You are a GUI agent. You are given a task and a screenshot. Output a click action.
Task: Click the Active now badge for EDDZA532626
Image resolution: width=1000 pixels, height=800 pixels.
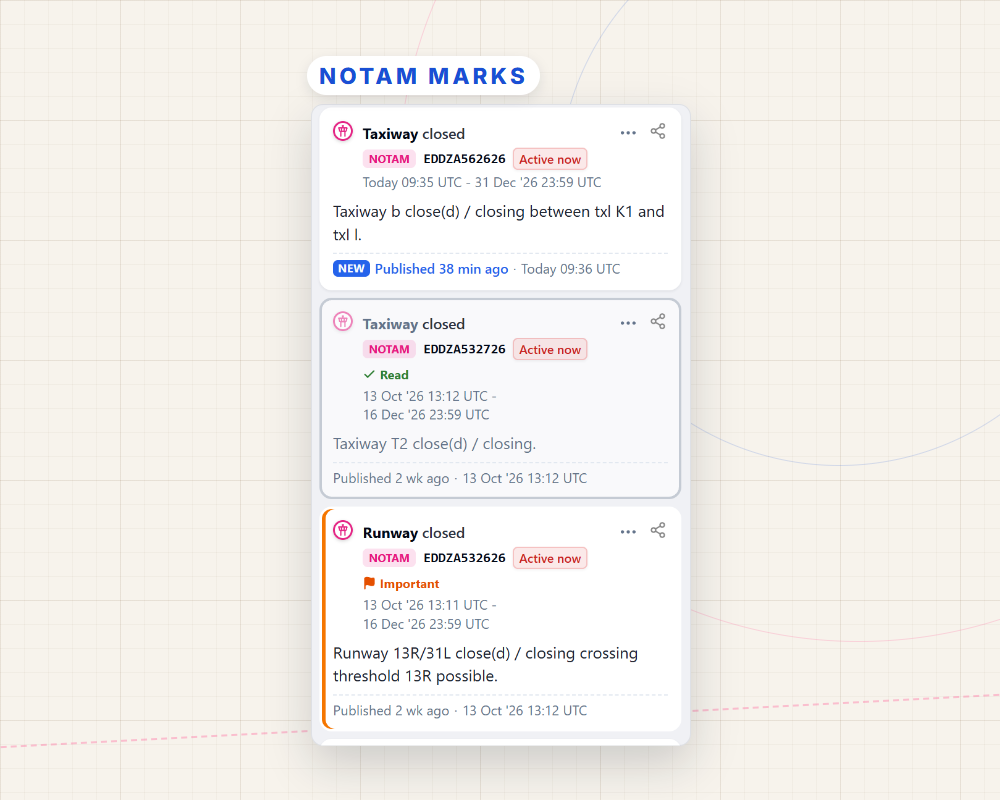[550, 558]
